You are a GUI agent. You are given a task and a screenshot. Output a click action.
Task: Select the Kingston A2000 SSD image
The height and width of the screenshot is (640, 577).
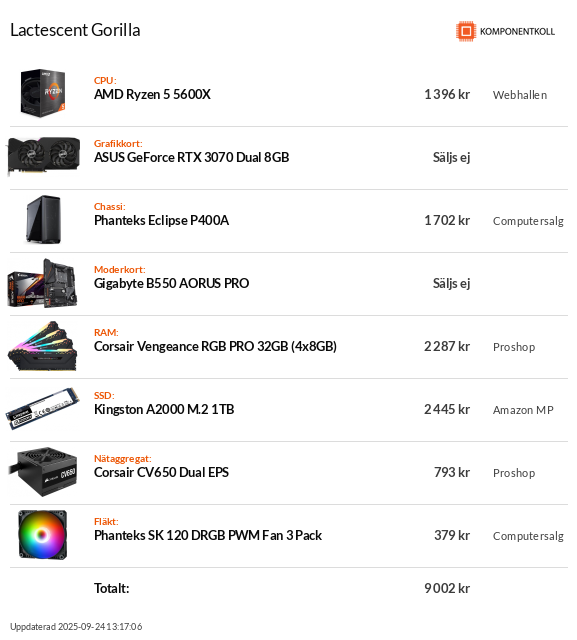(42, 409)
